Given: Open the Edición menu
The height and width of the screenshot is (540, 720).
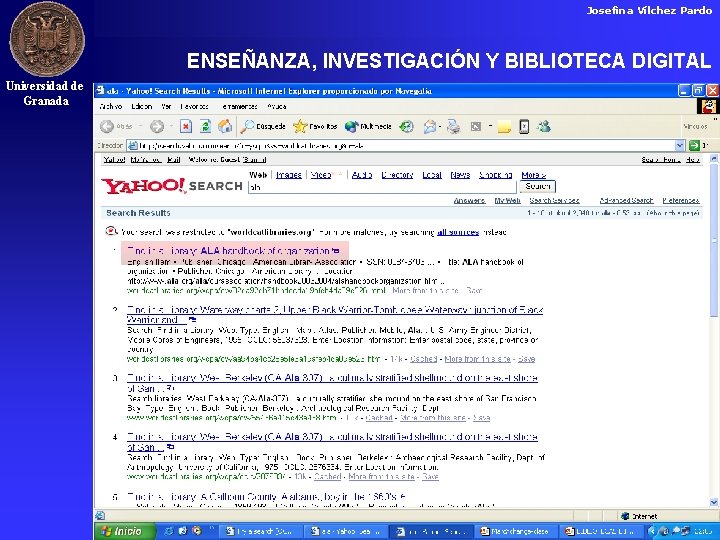Looking at the screenshot, I should click(141, 107).
